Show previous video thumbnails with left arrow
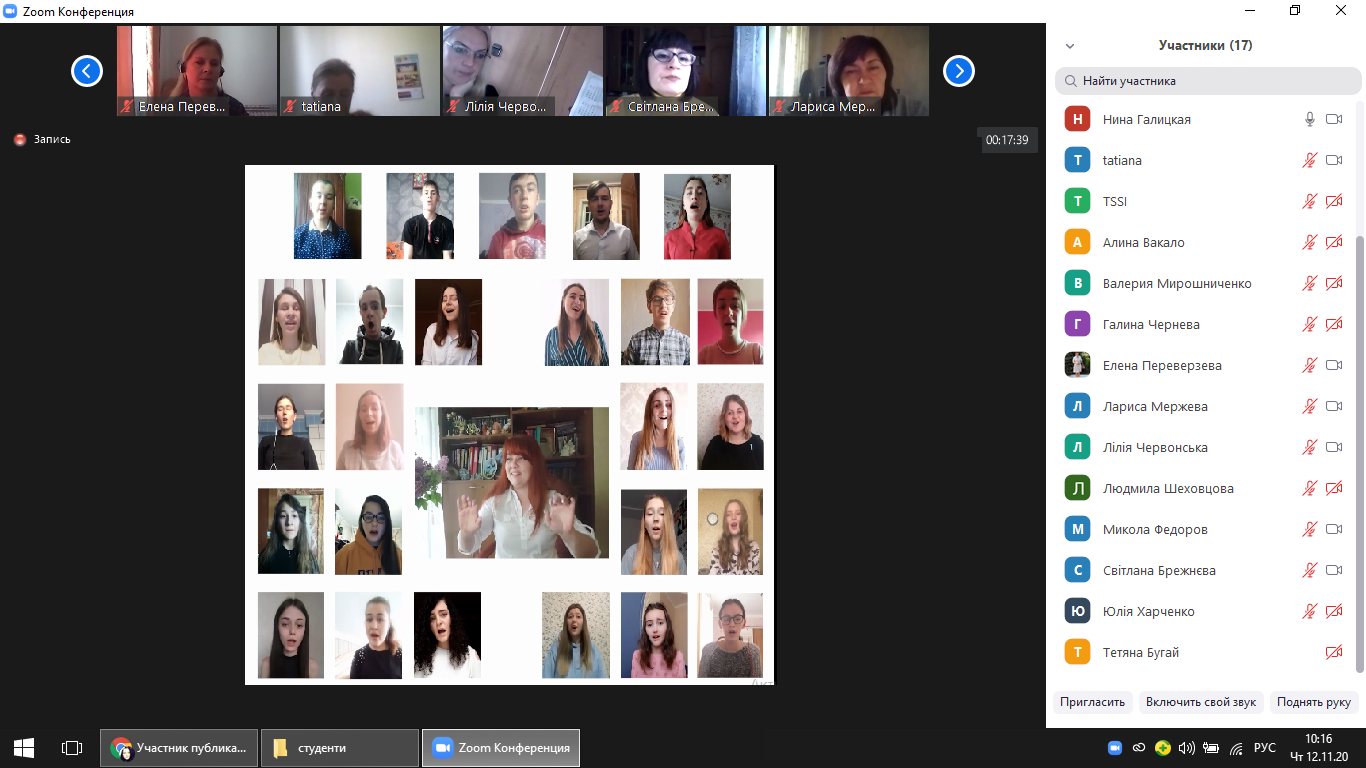This screenshot has width=1366, height=768. click(x=87, y=71)
